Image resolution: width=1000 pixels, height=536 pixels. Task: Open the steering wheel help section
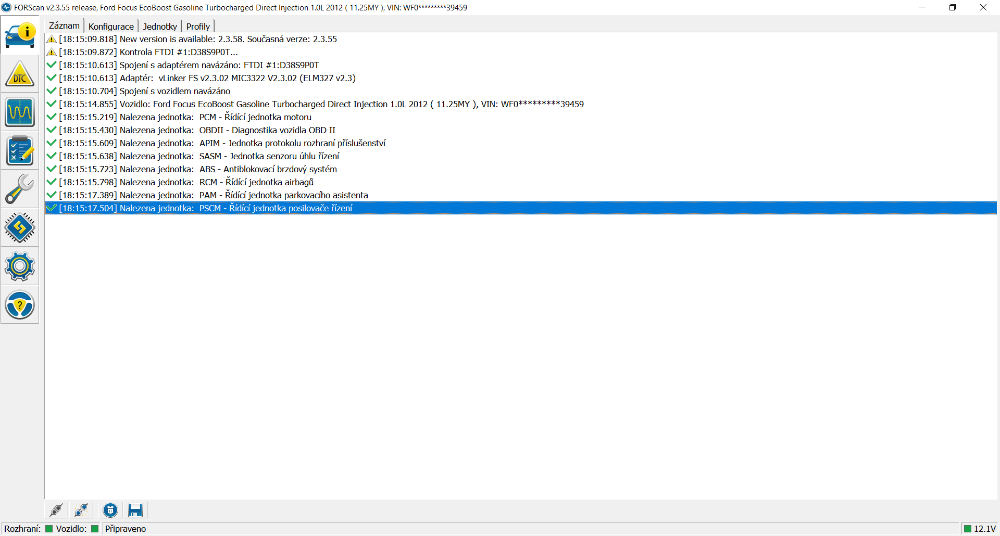coord(21,304)
